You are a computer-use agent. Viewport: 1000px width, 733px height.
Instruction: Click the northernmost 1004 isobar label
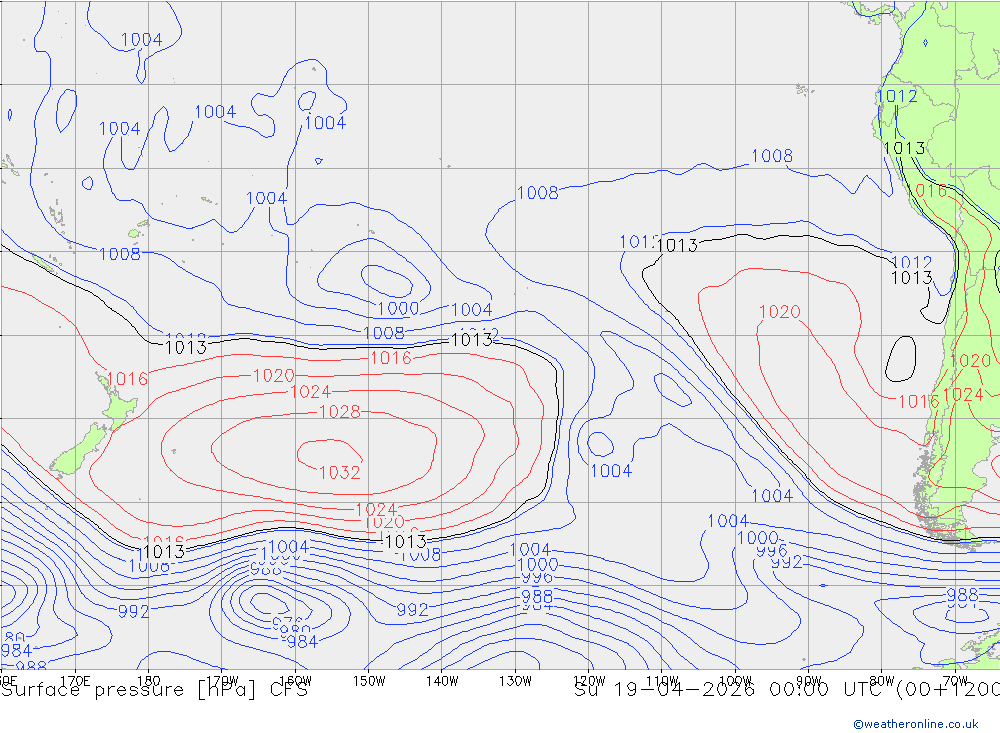coord(141,40)
